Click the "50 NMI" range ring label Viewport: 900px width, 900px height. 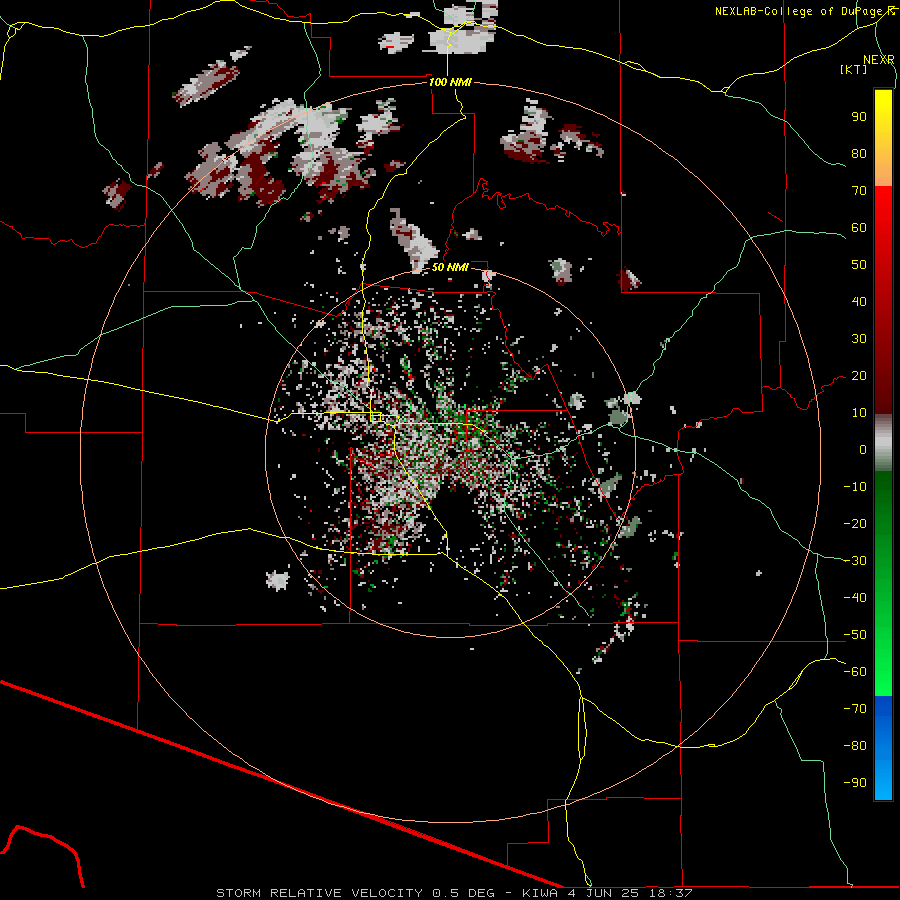tap(450, 267)
